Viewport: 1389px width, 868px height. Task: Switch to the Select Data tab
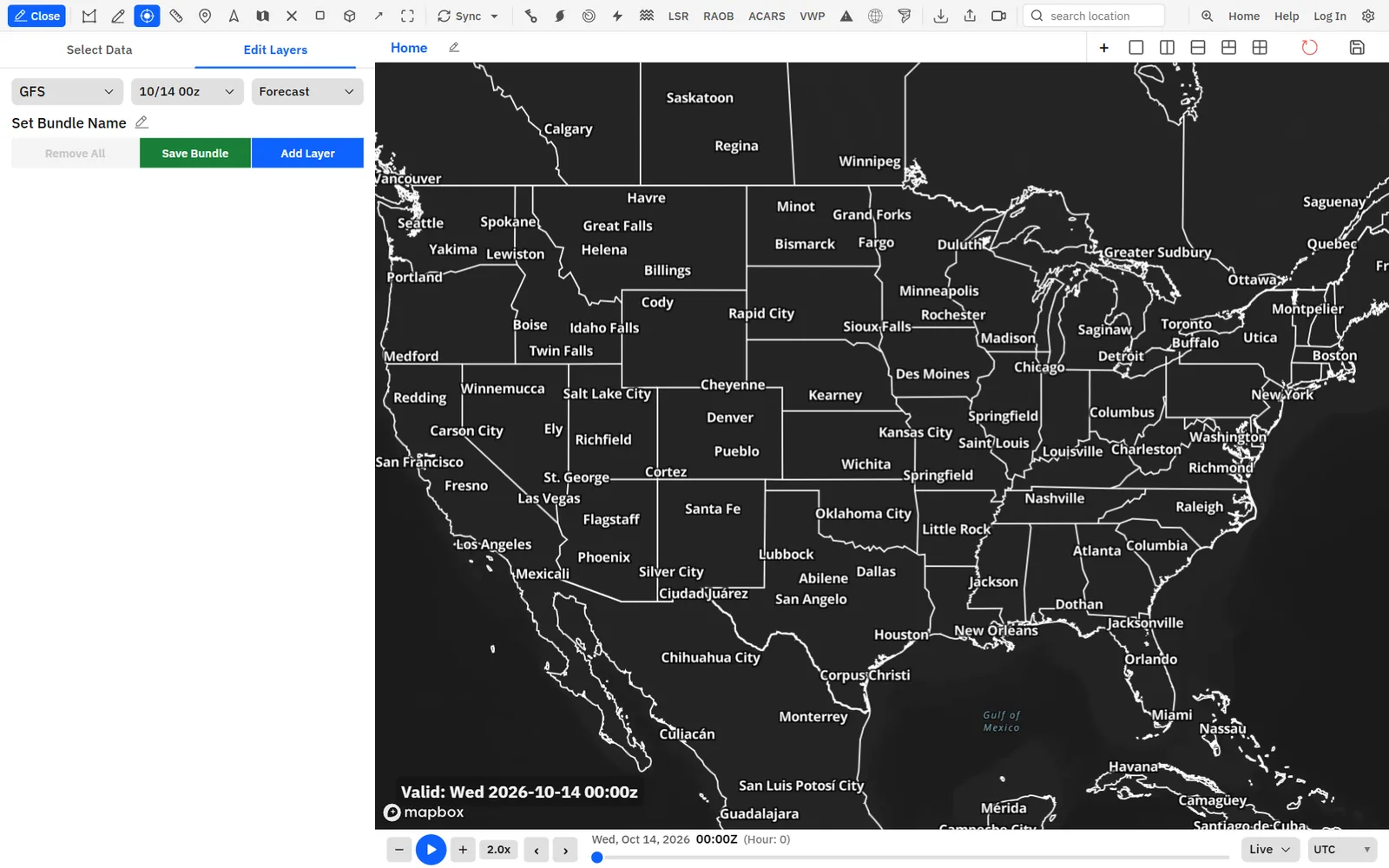(x=99, y=49)
